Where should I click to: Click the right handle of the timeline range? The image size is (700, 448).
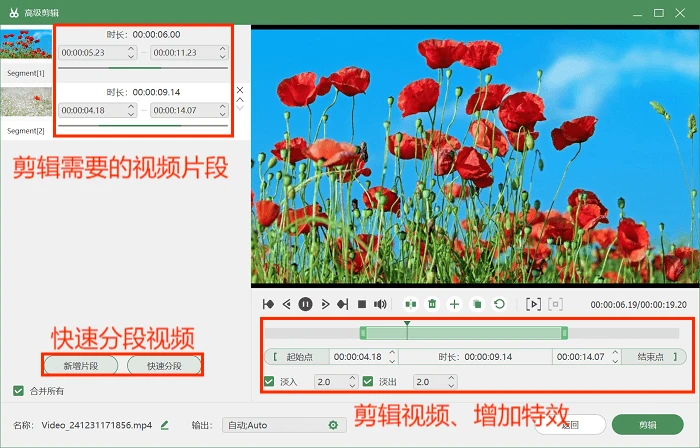[x=565, y=333]
